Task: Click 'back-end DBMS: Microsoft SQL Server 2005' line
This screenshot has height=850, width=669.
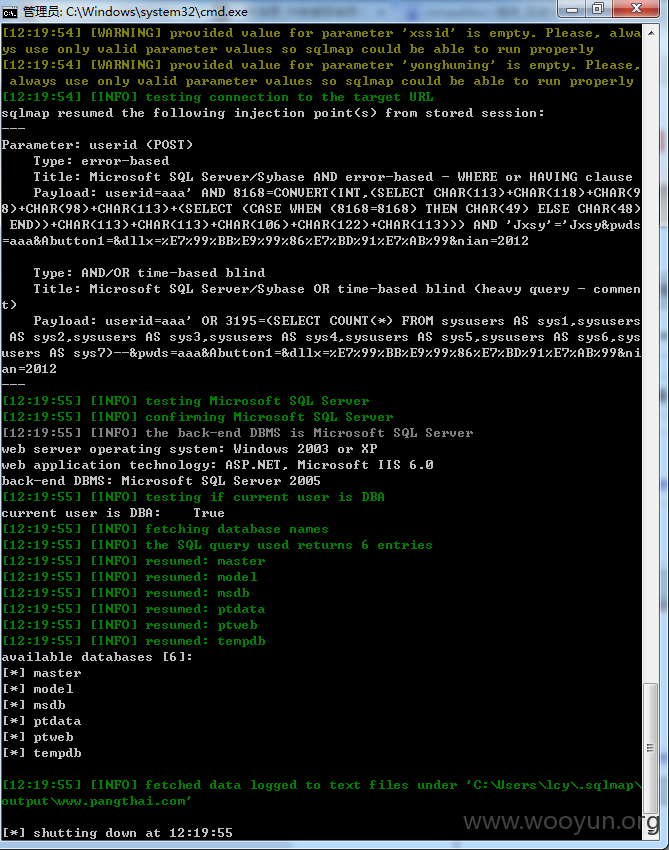Action: [161, 481]
